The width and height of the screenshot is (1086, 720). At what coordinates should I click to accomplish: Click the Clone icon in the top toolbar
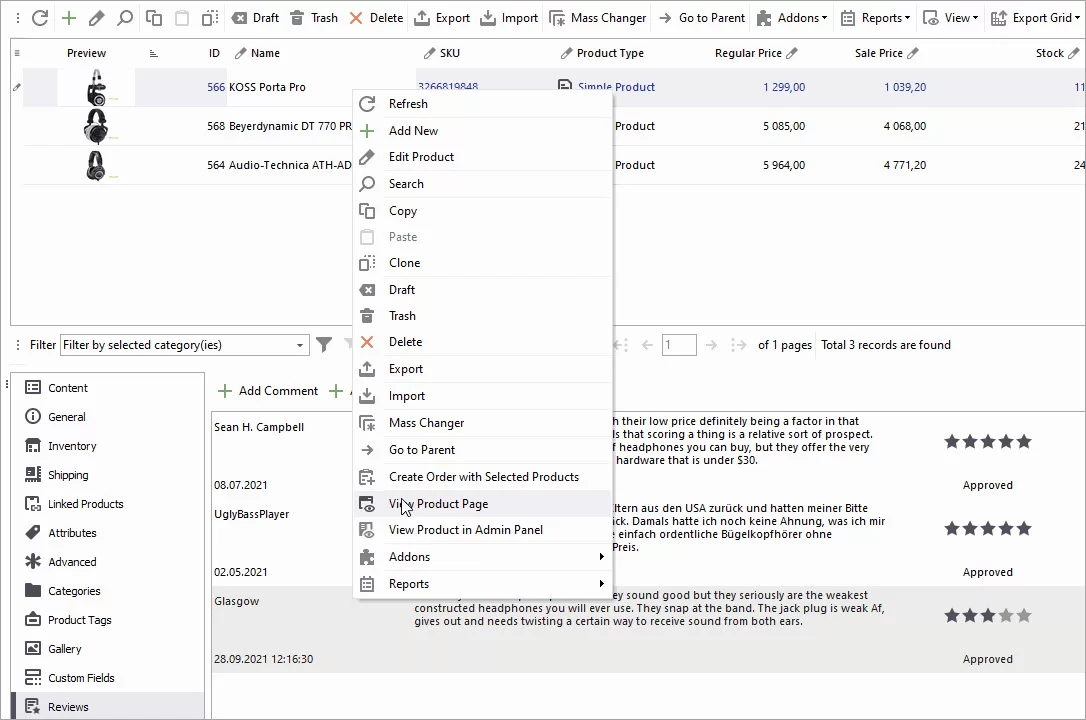pos(209,18)
